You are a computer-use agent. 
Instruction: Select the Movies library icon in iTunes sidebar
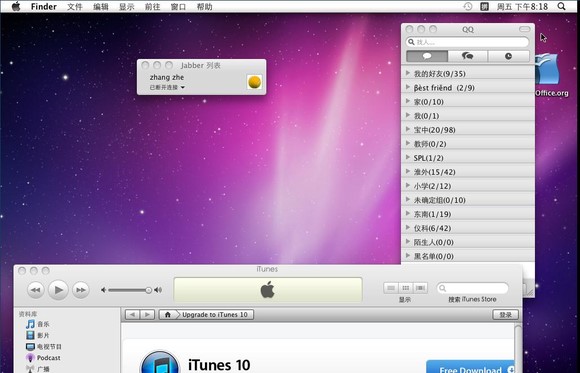(30, 335)
